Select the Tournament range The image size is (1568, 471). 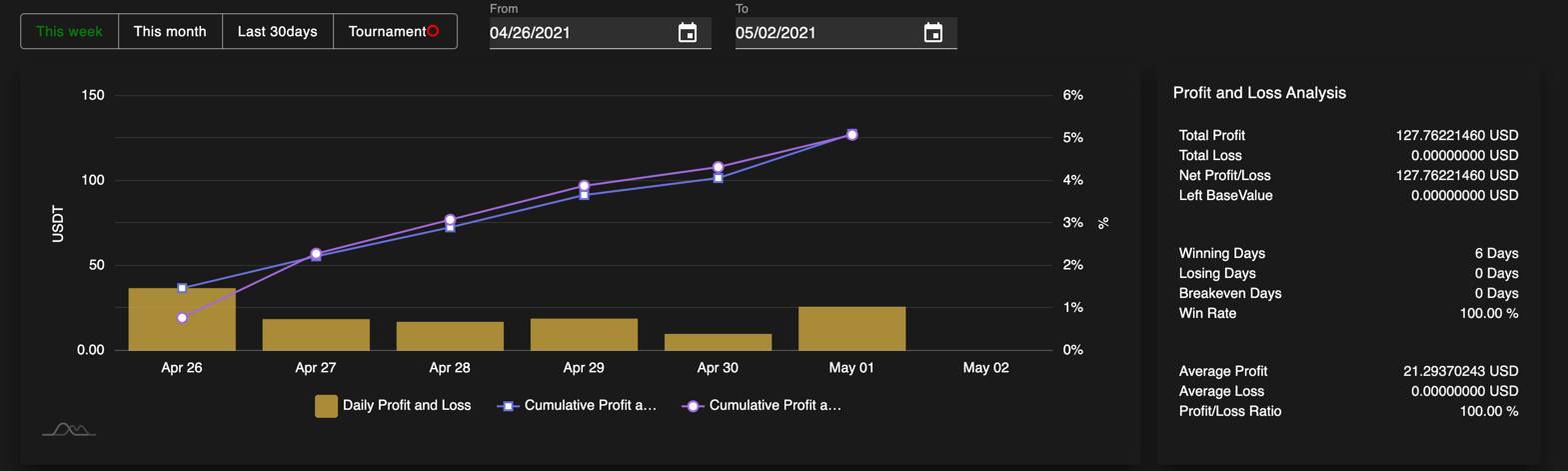click(387, 31)
